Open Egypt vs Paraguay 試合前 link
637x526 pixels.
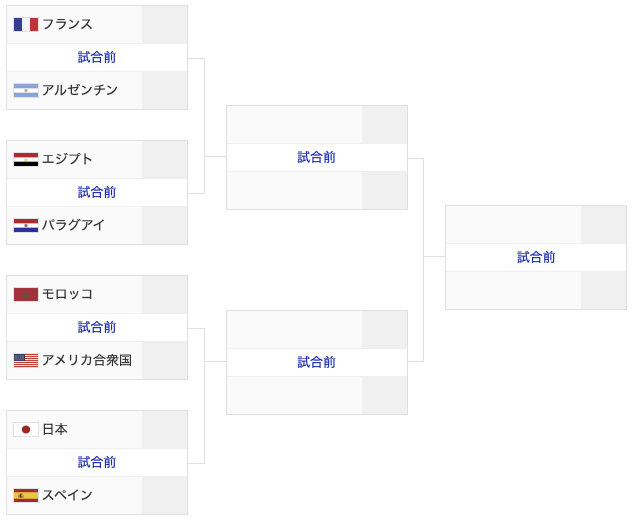click(97, 192)
